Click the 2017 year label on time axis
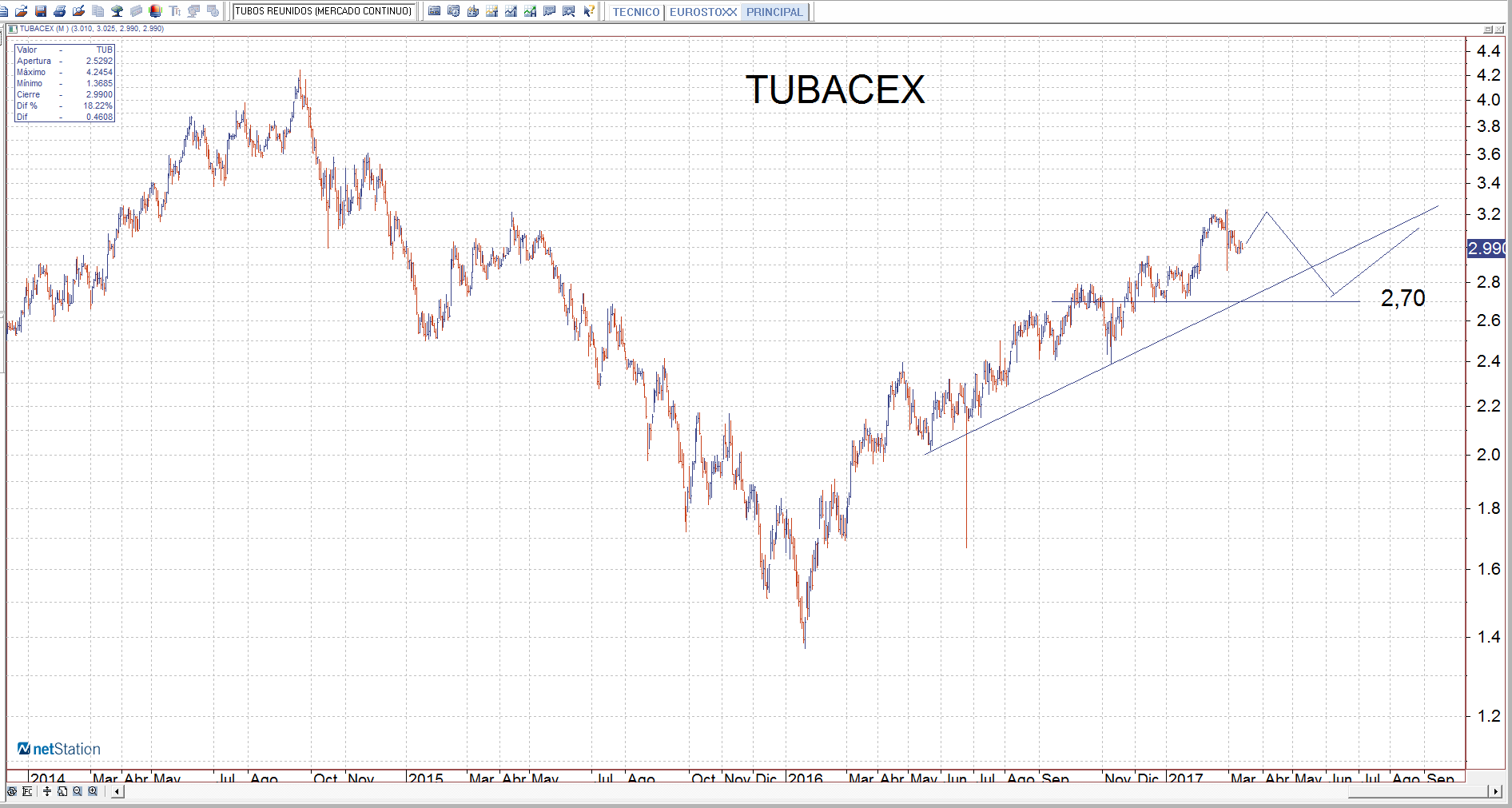 [1185, 778]
